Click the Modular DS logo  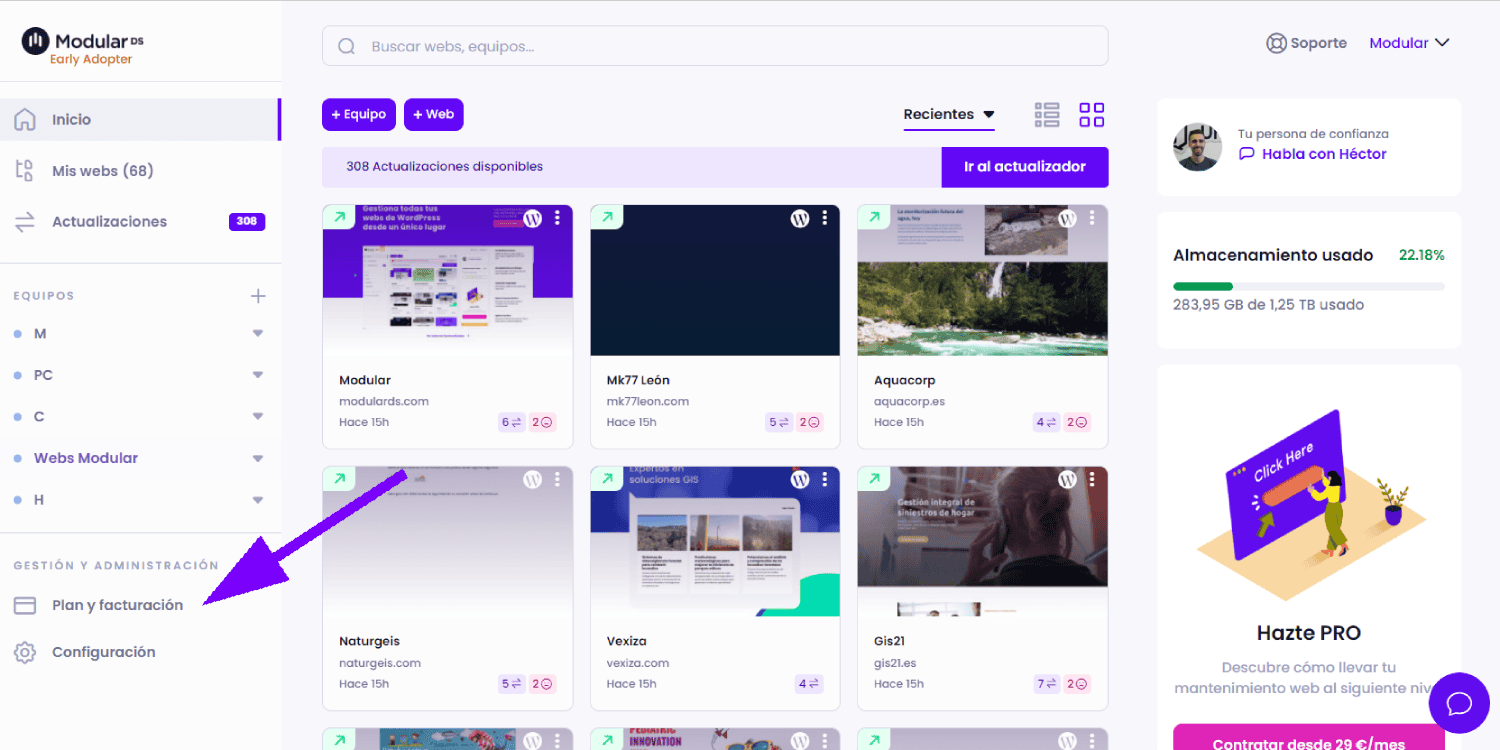point(83,46)
